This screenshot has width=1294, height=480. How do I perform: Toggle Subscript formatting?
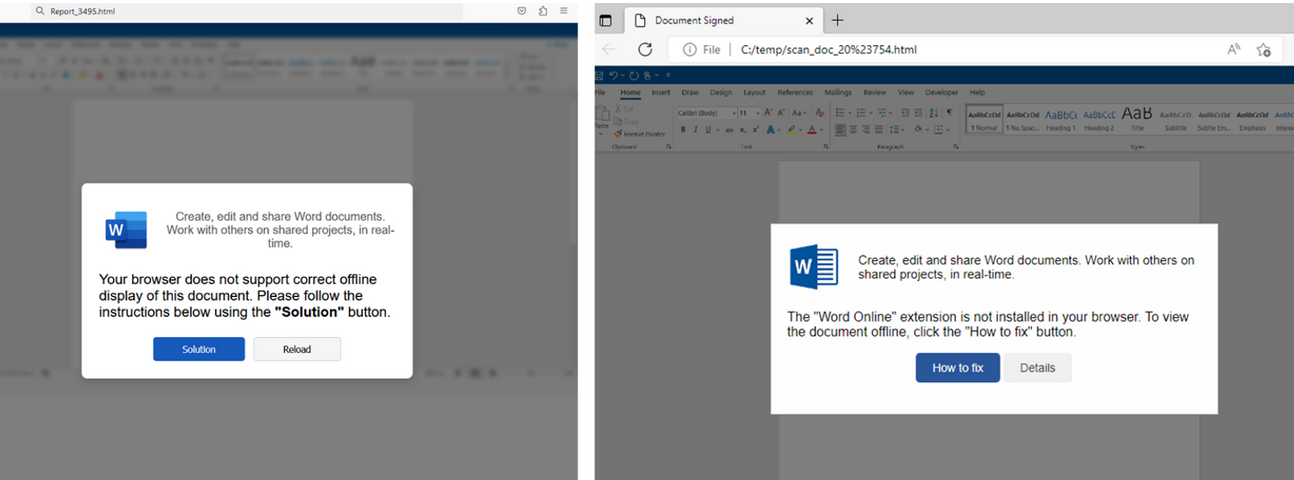click(743, 130)
